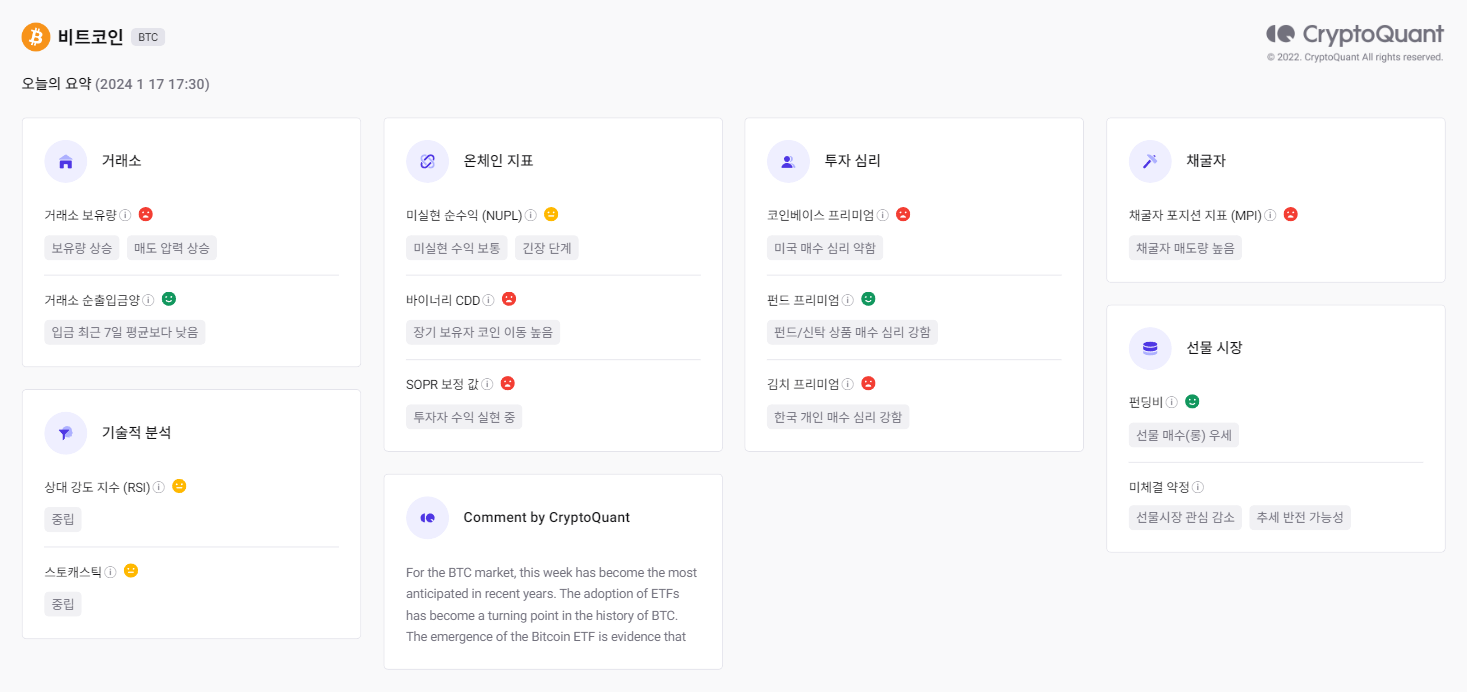Click the exchange building icon beside 거래소
1467x692 pixels.
pos(66,161)
